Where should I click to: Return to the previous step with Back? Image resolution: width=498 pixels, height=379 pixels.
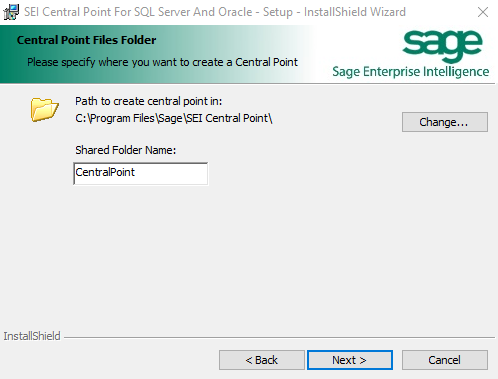262,360
